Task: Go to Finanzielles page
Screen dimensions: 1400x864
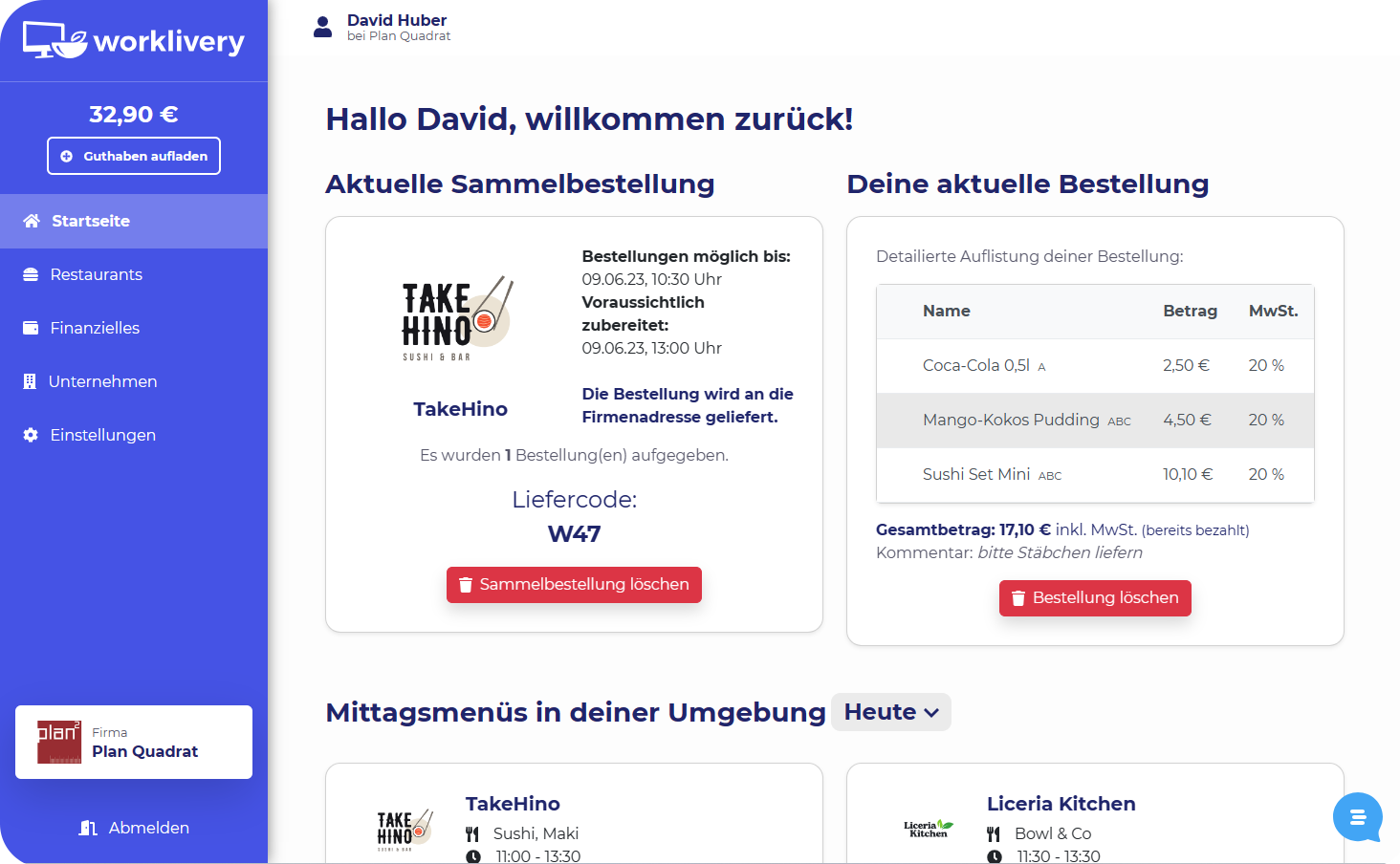Action: coord(95,328)
